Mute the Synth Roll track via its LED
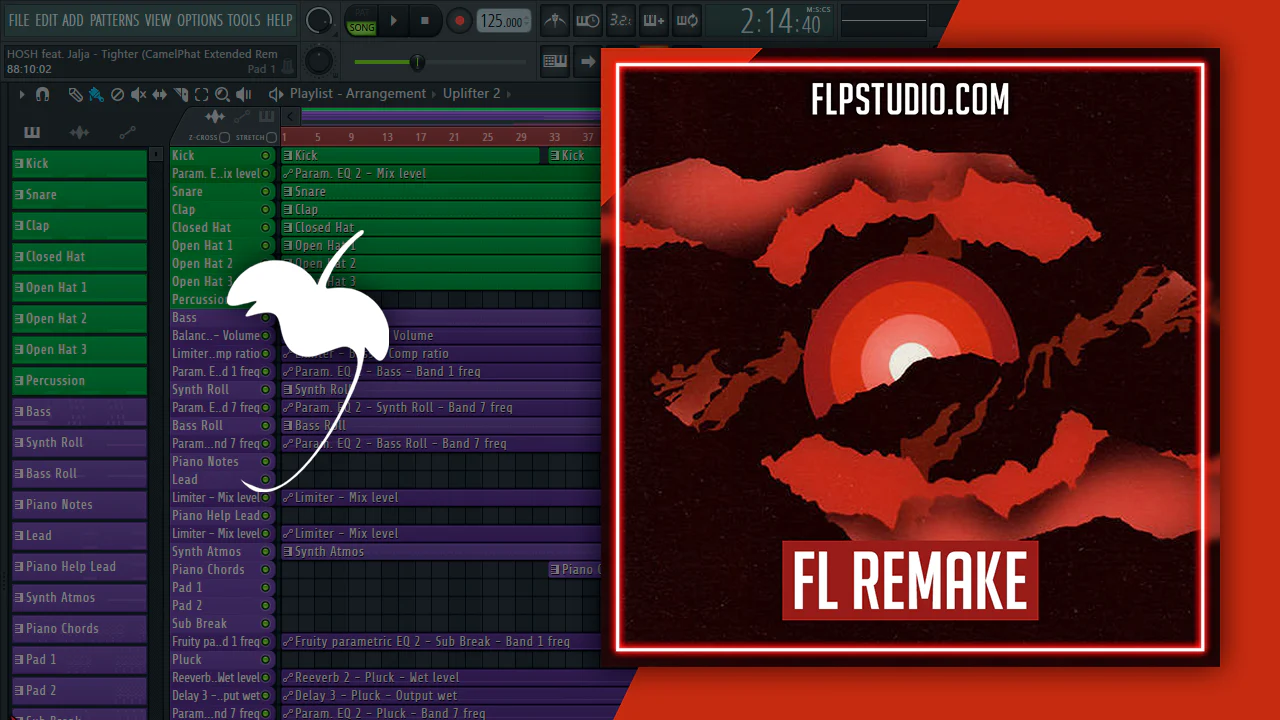The image size is (1280, 720). click(x=265, y=390)
